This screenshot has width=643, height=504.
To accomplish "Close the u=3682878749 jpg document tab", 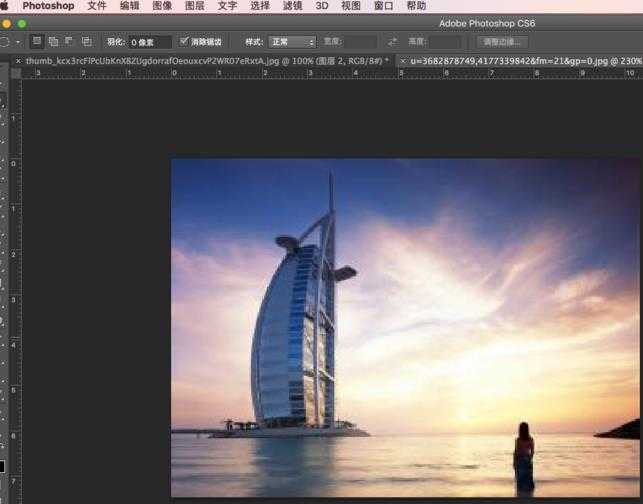I will 402,61.
